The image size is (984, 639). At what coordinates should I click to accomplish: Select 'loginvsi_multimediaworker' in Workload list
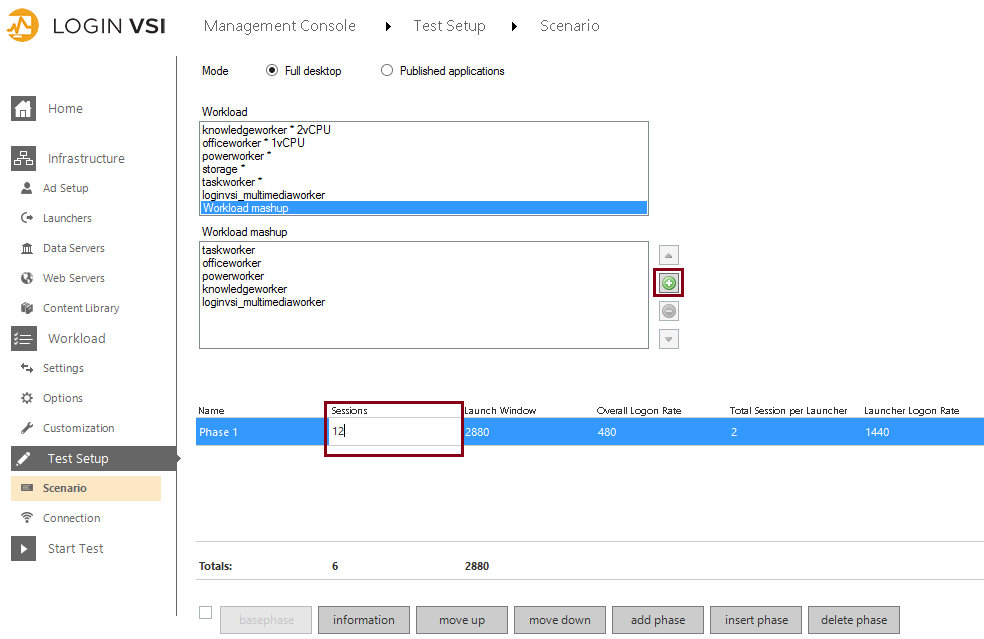click(424, 195)
